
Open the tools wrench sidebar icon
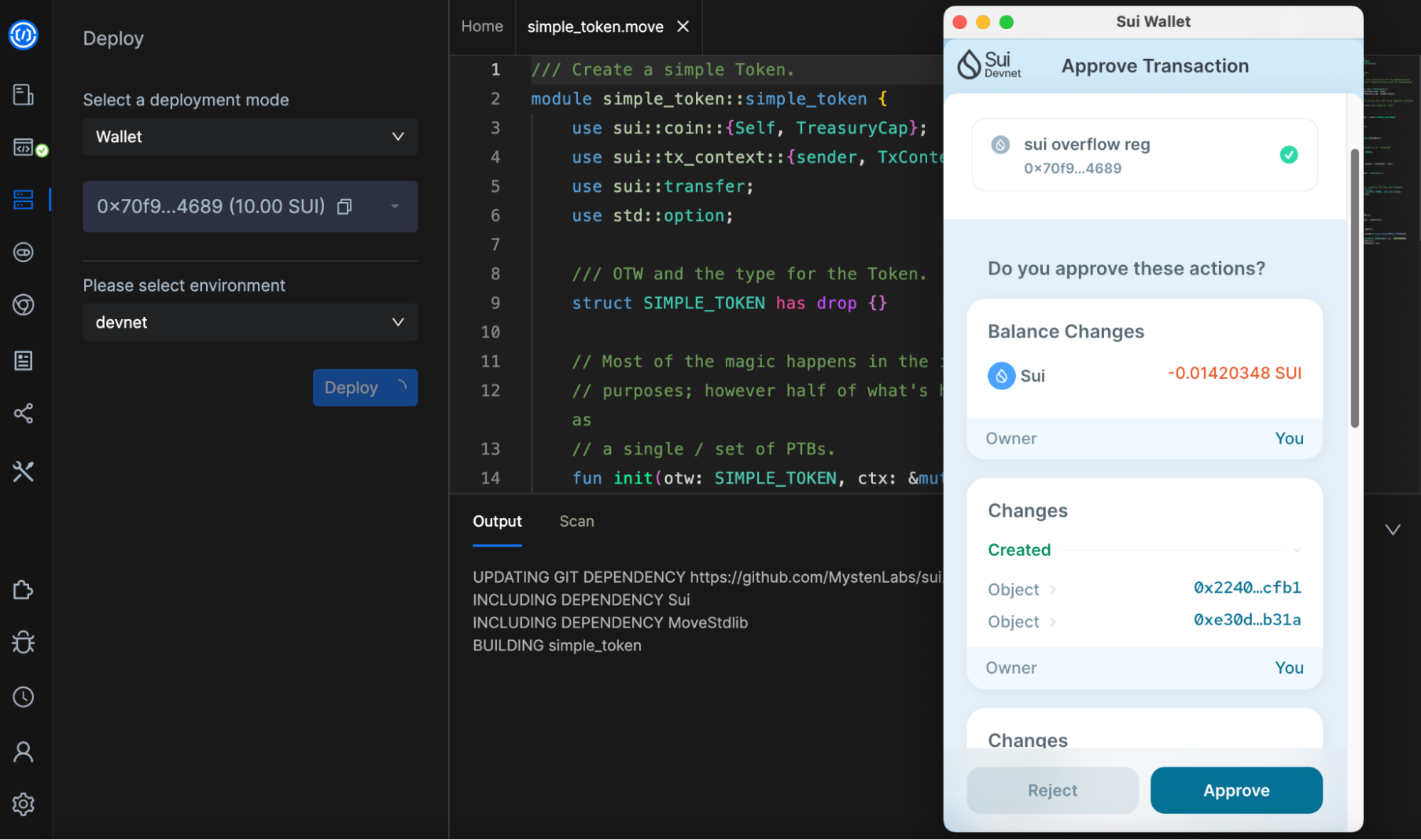click(23, 472)
